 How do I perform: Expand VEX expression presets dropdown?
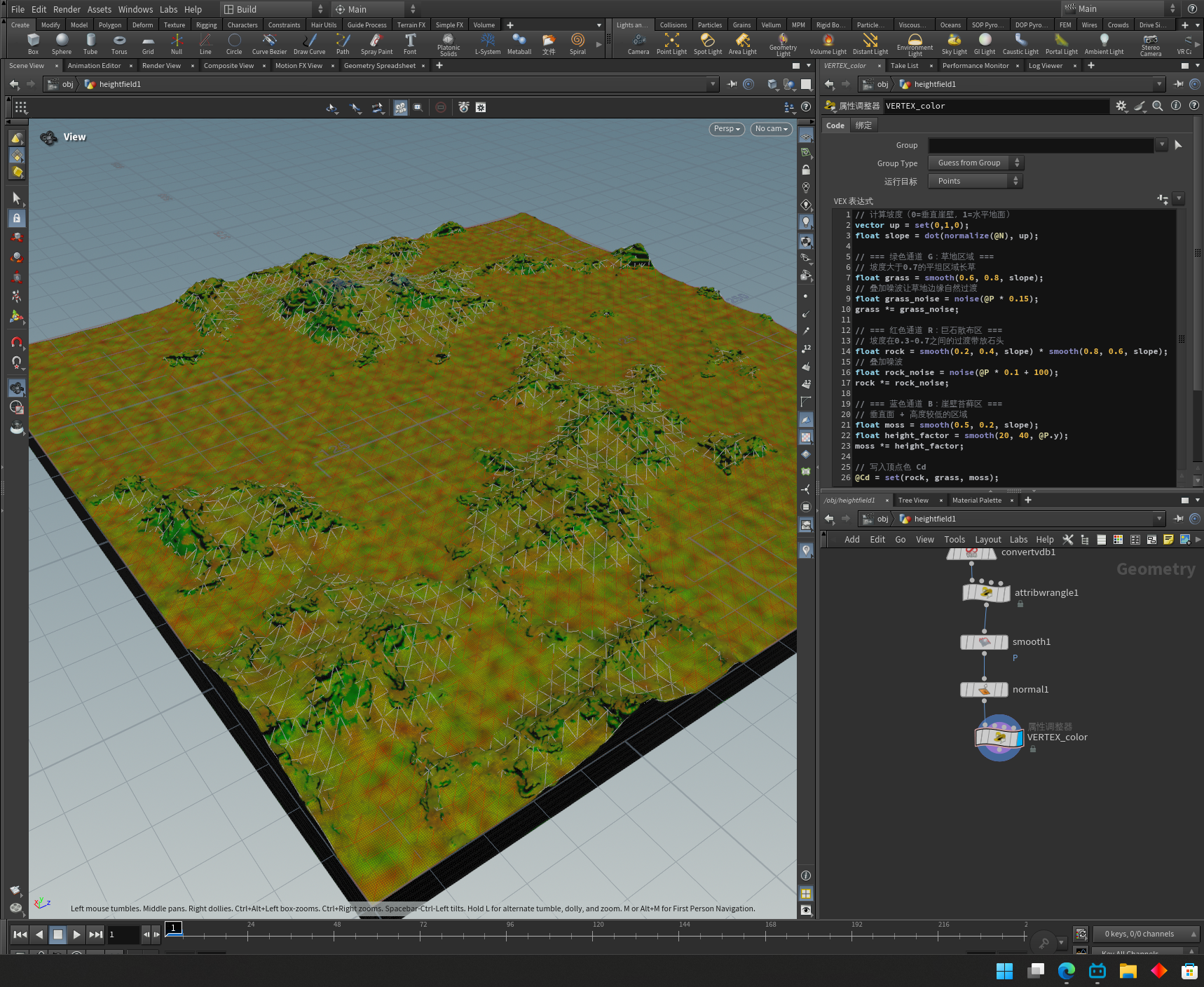[1179, 199]
